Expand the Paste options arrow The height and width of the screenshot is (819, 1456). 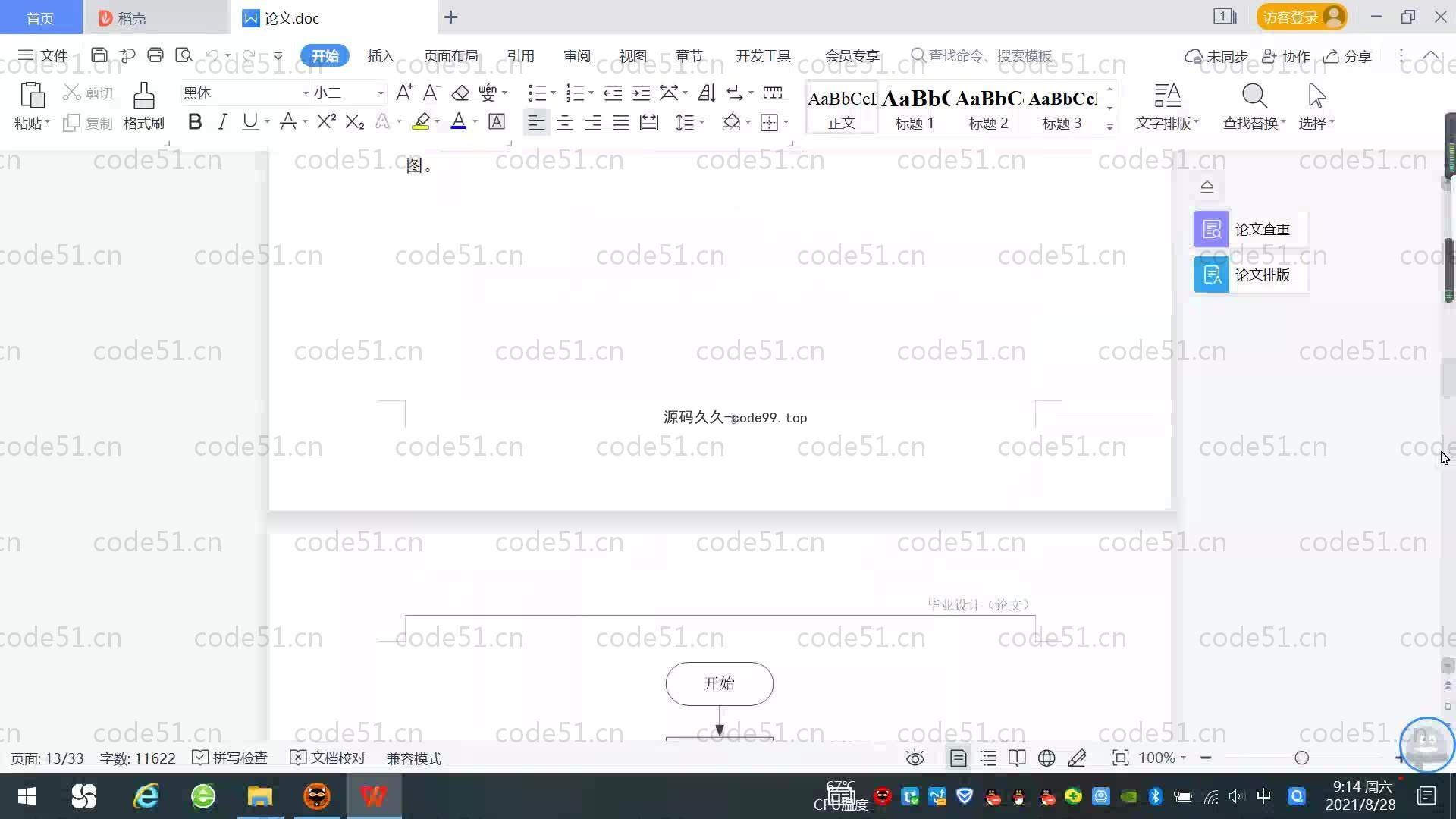(x=47, y=122)
